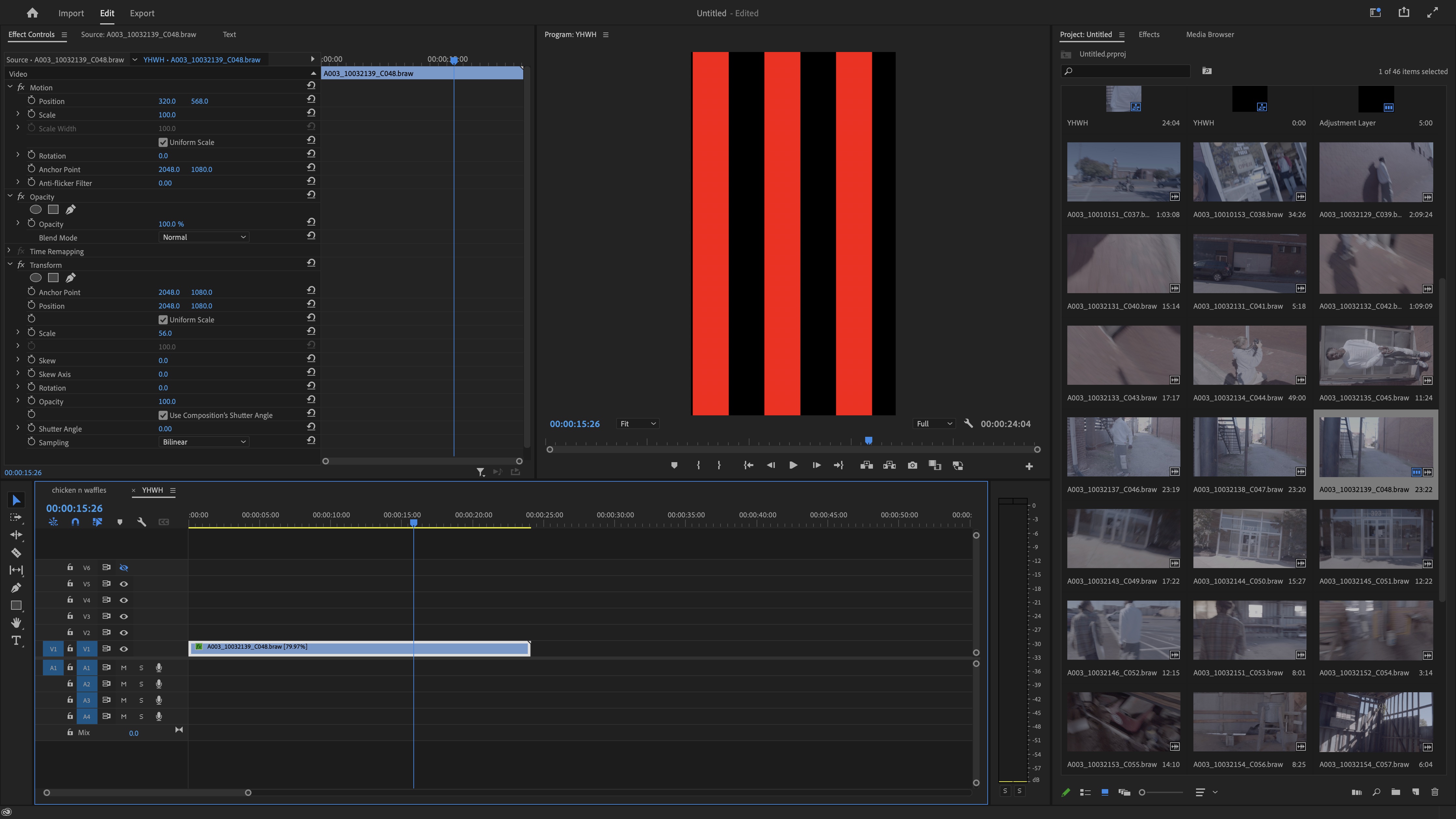This screenshot has width=1456, height=819.
Task: Select the Type tool
Action: pyautogui.click(x=16, y=640)
